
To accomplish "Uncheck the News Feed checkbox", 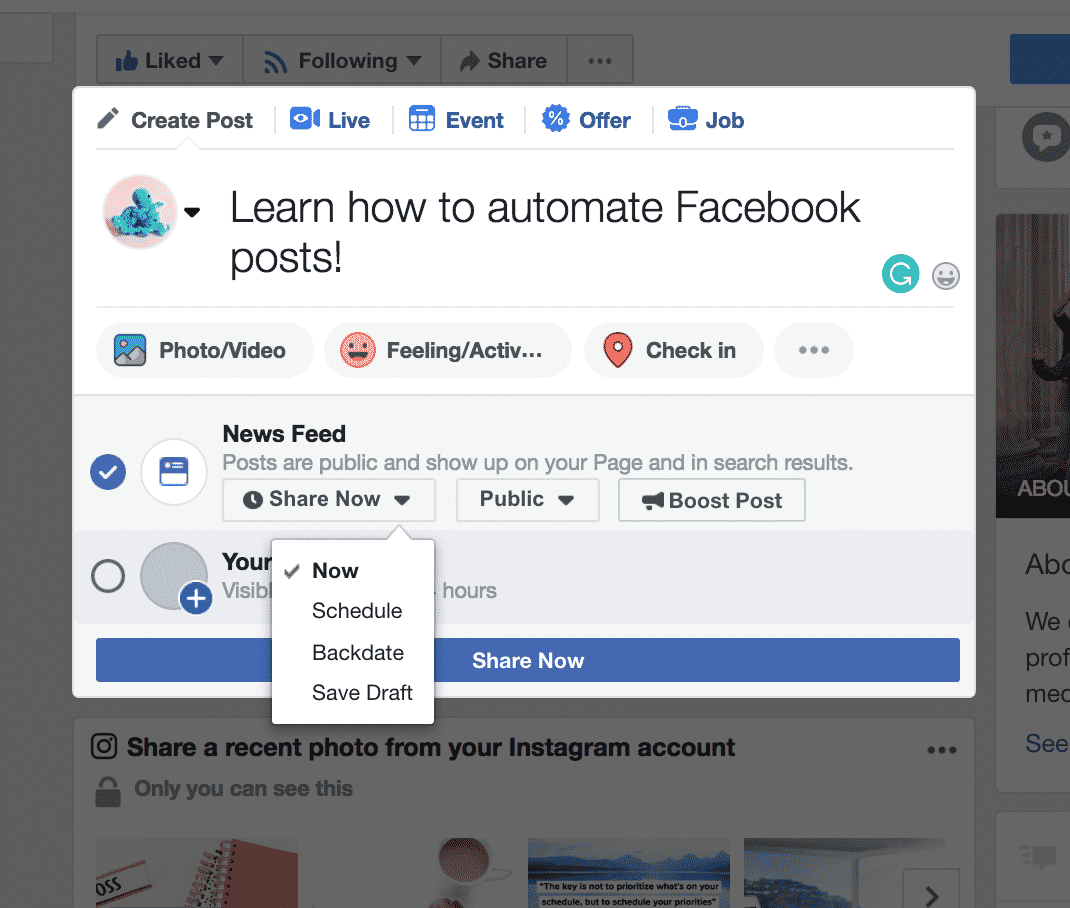I will pyautogui.click(x=108, y=471).
